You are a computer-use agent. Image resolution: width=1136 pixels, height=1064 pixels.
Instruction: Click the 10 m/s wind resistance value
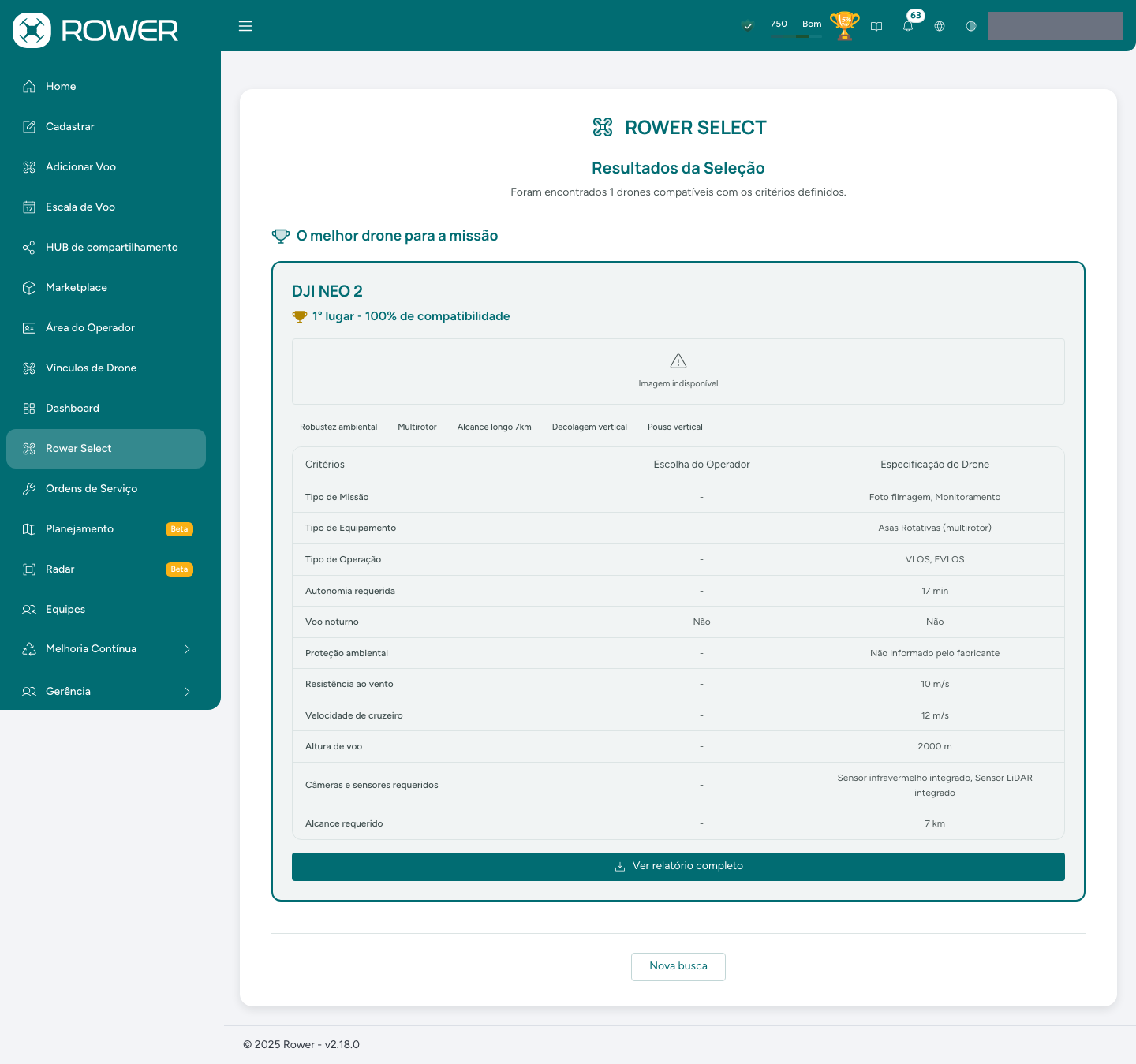click(x=935, y=685)
